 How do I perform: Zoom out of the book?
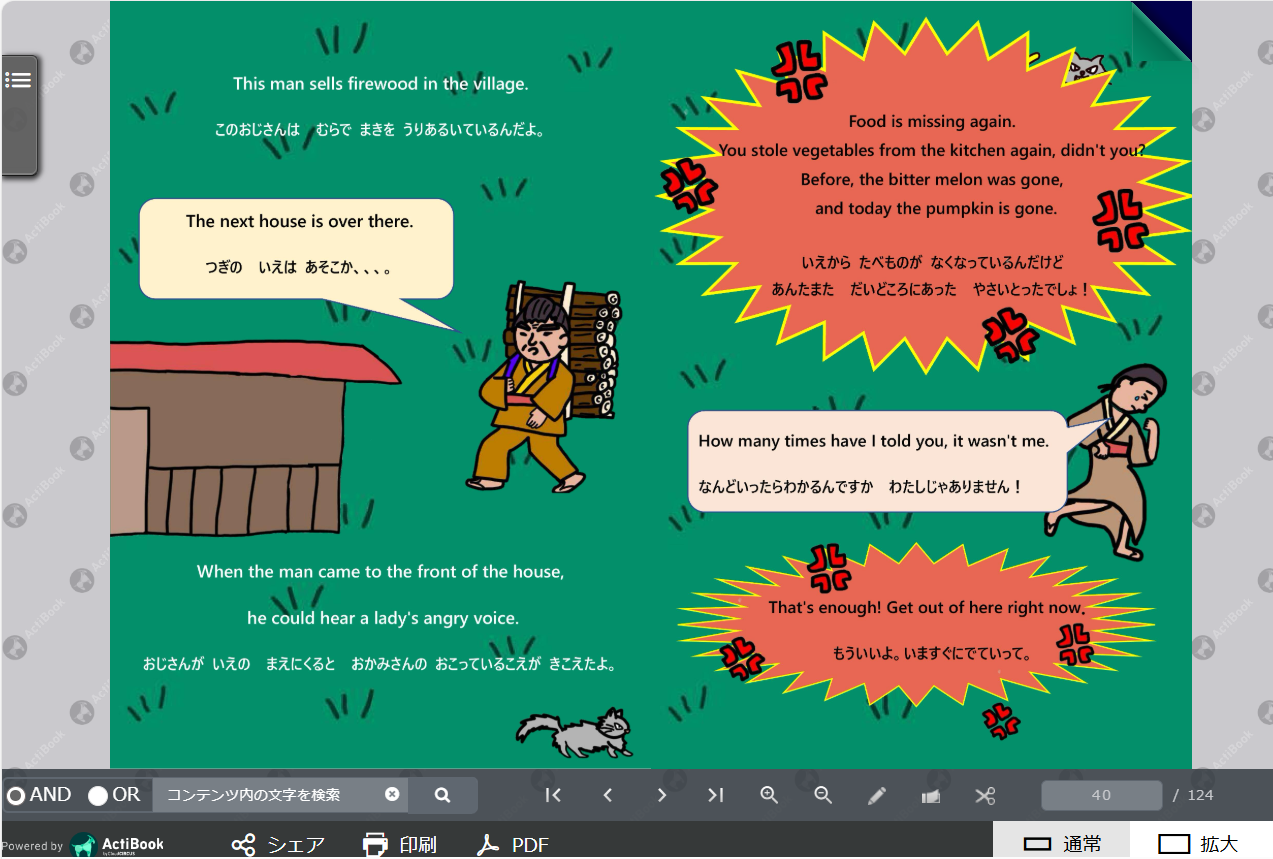tap(823, 795)
